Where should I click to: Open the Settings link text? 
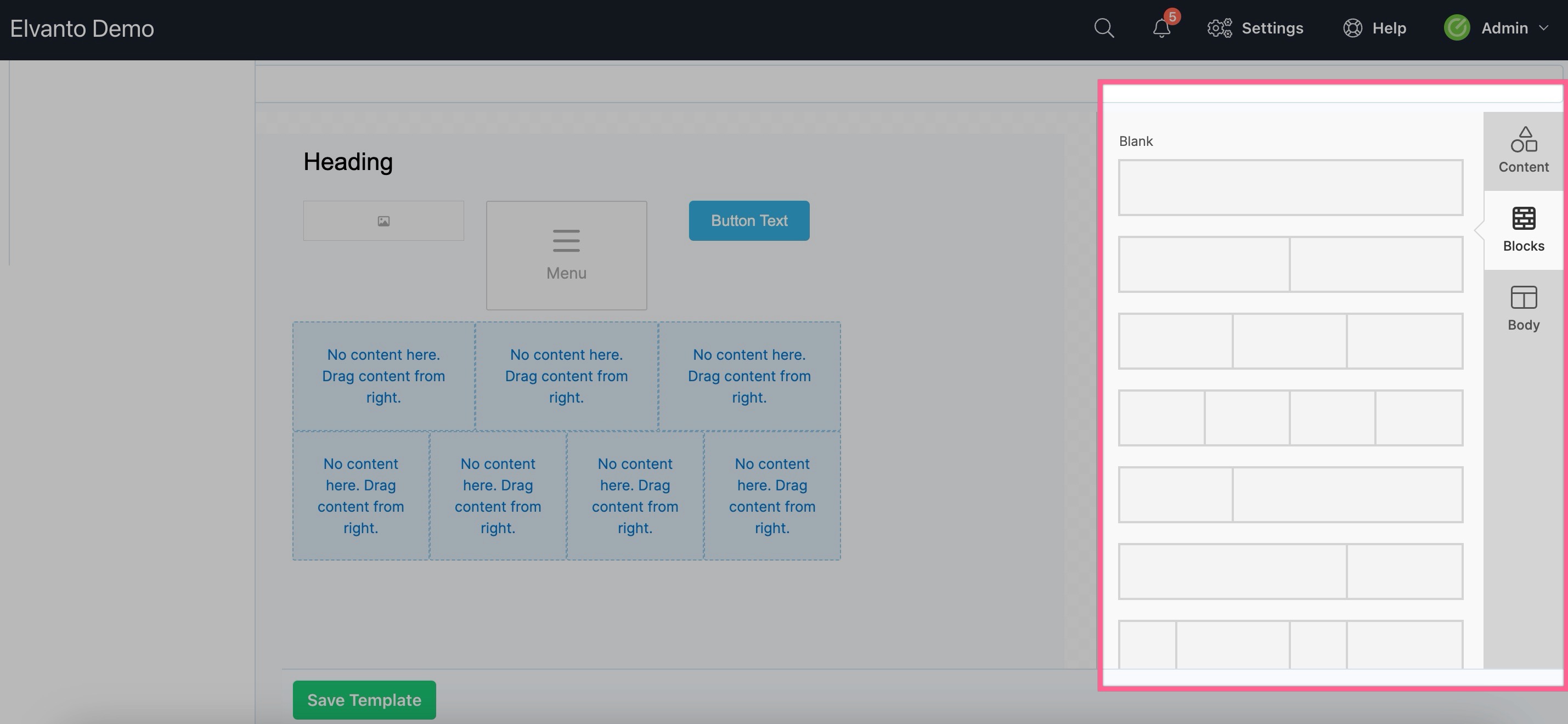coord(1272,28)
